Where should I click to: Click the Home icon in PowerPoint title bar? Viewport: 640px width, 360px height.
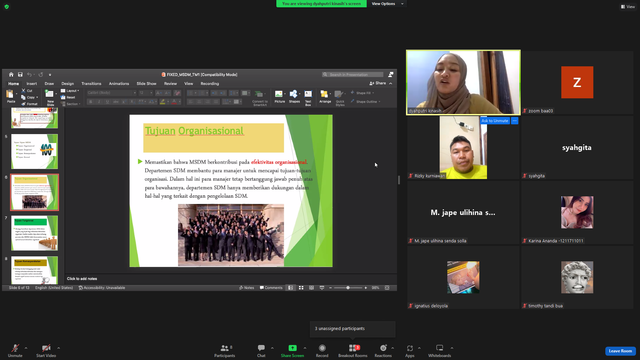[11, 75]
